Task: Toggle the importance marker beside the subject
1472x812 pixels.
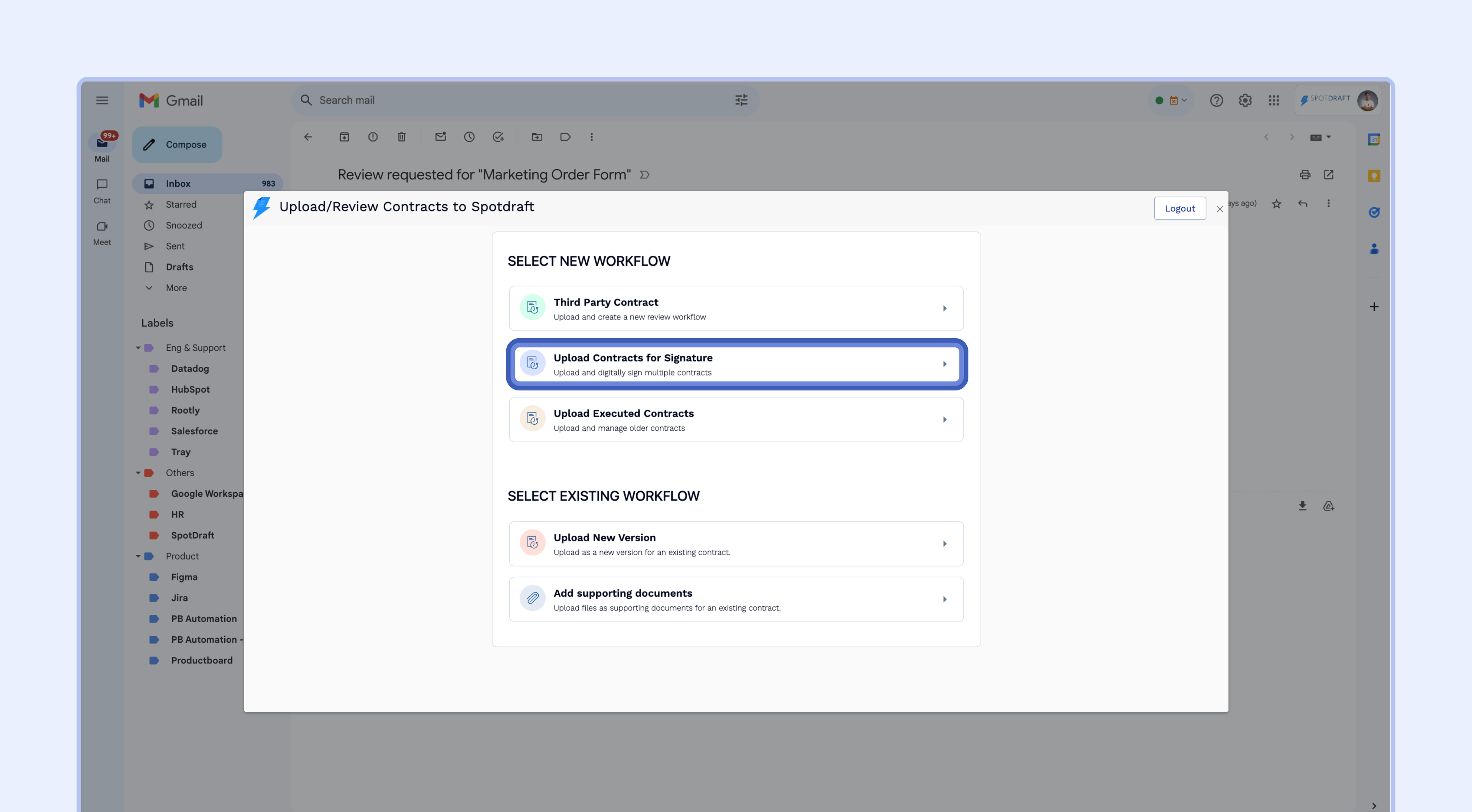Action: (x=644, y=175)
